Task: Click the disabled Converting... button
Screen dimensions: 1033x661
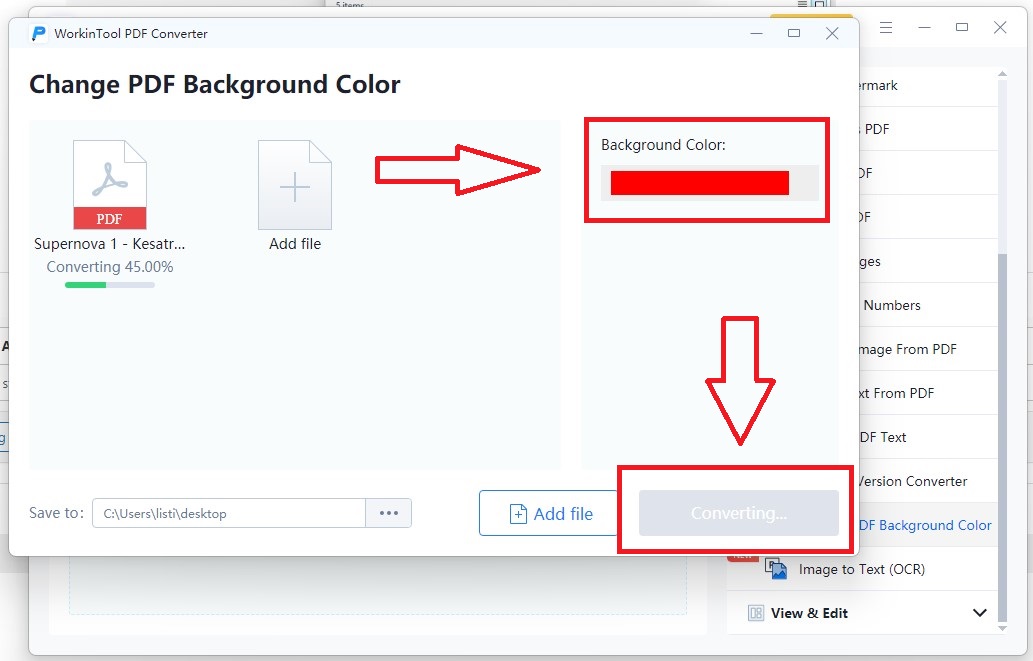Action: pyautogui.click(x=739, y=513)
